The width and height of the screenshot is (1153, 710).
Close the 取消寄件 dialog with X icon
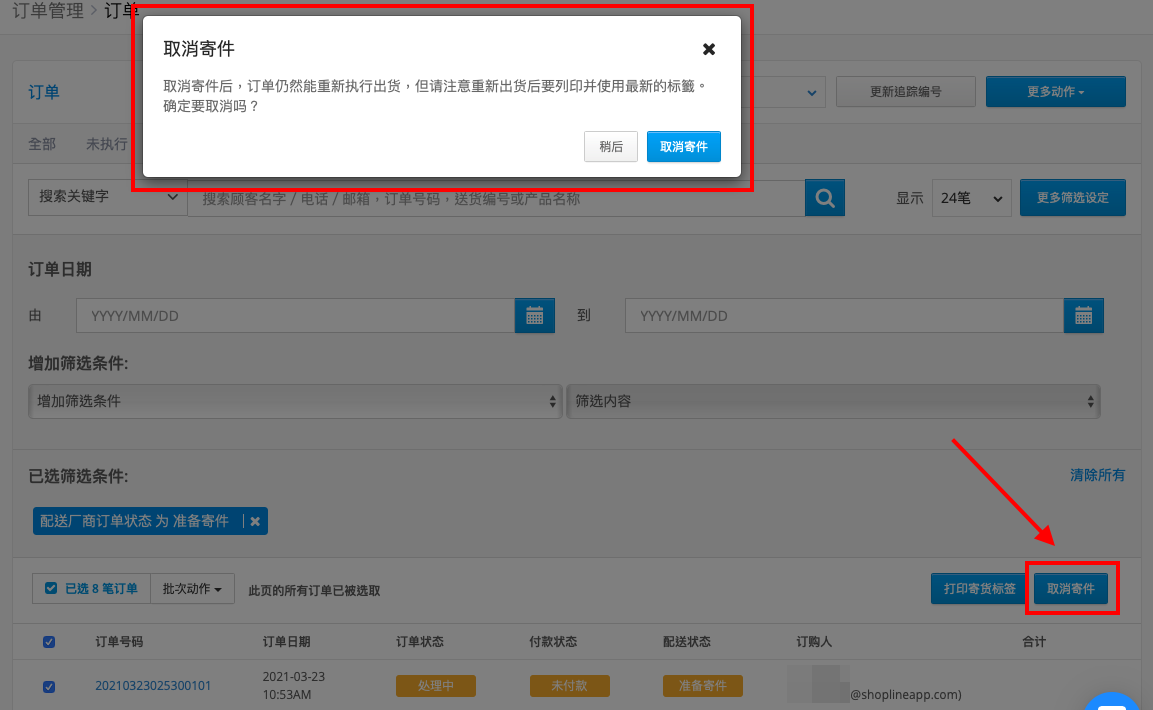coord(709,49)
